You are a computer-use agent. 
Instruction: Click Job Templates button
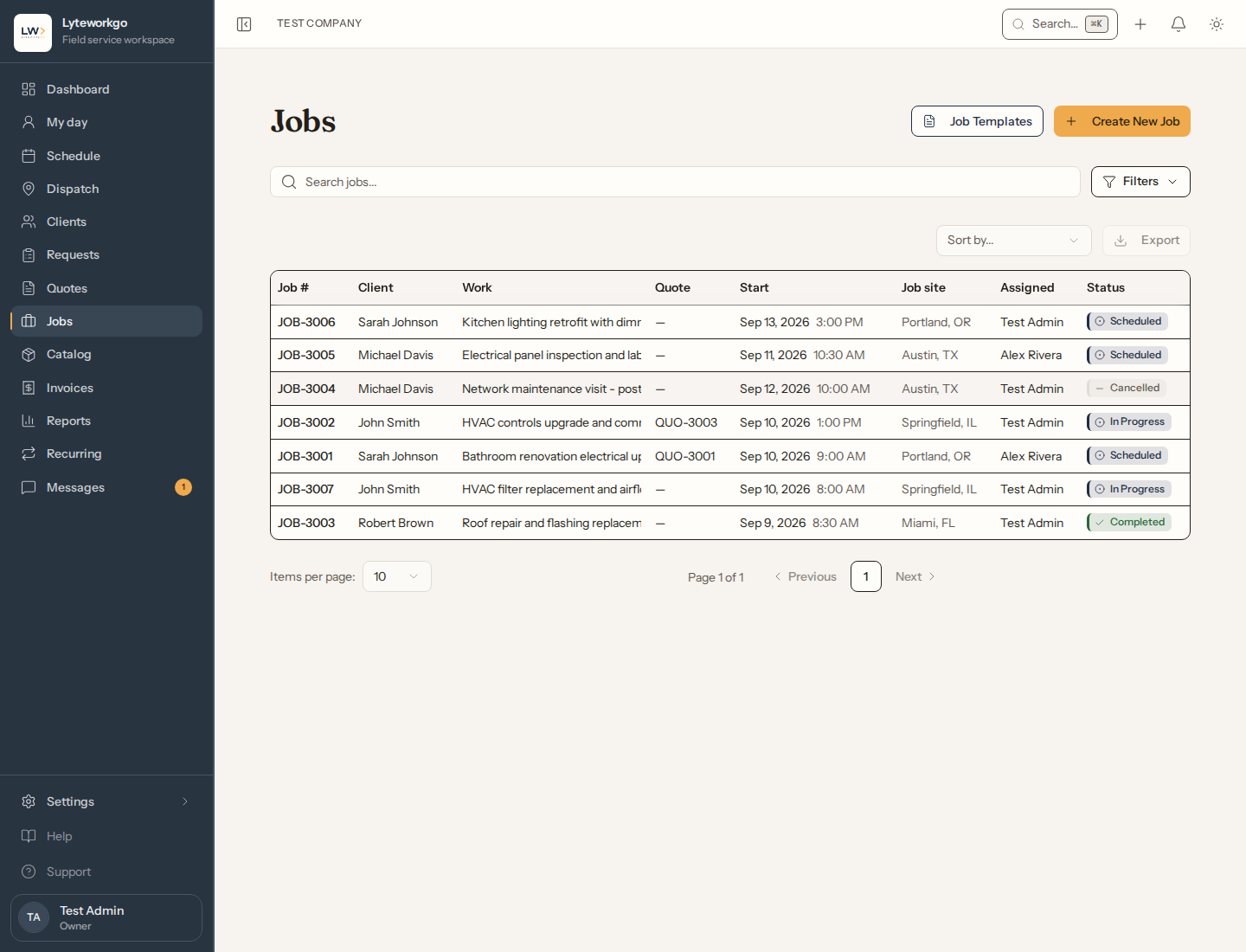click(x=977, y=121)
